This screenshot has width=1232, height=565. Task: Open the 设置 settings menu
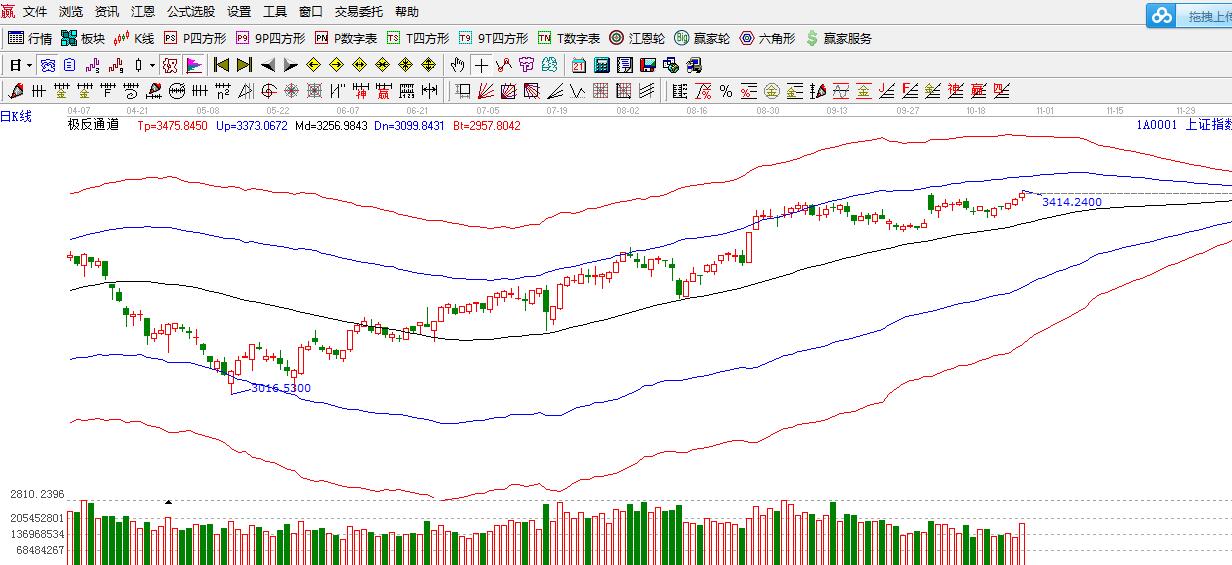pyautogui.click(x=239, y=12)
